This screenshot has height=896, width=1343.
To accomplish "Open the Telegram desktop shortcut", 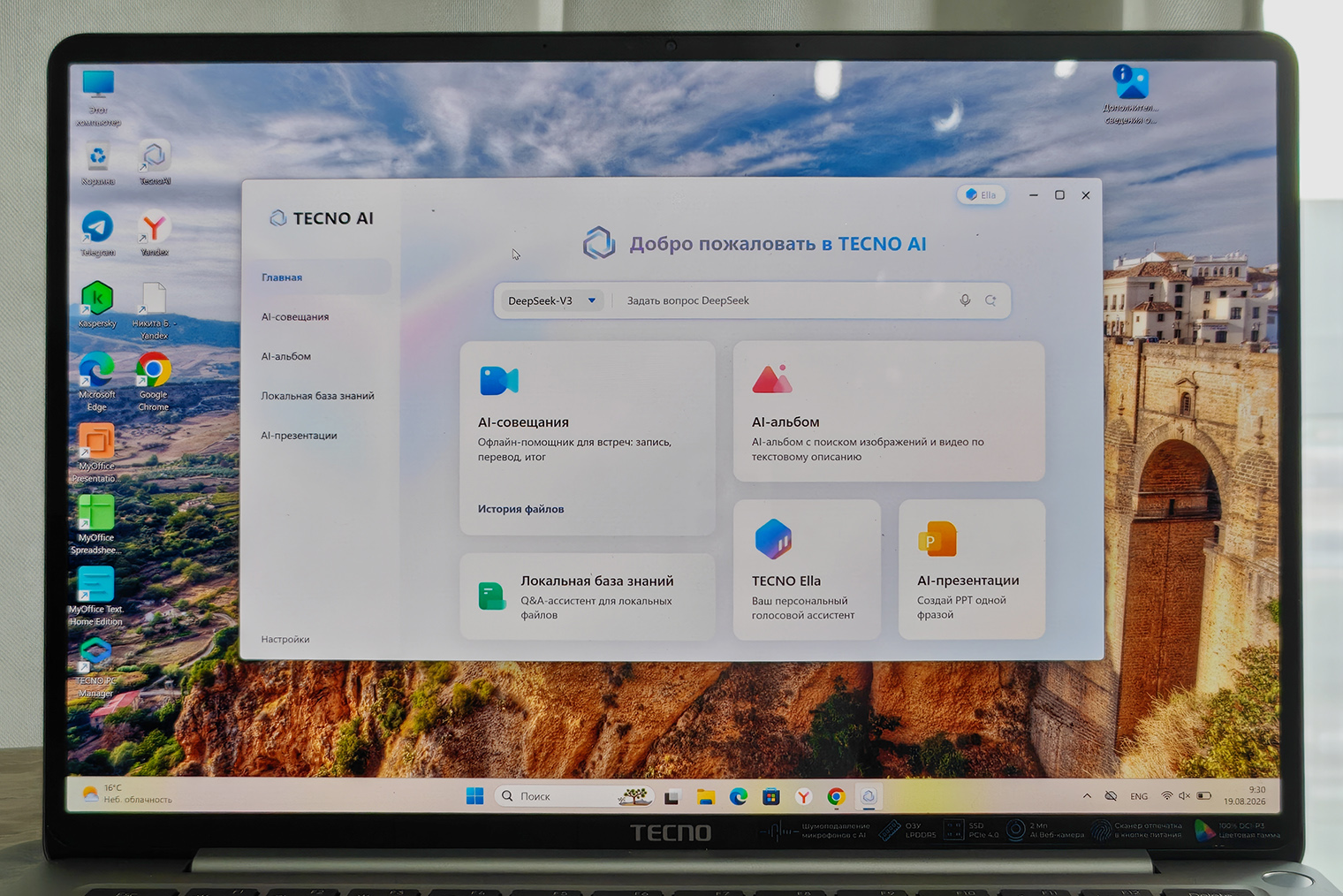I will click(97, 233).
